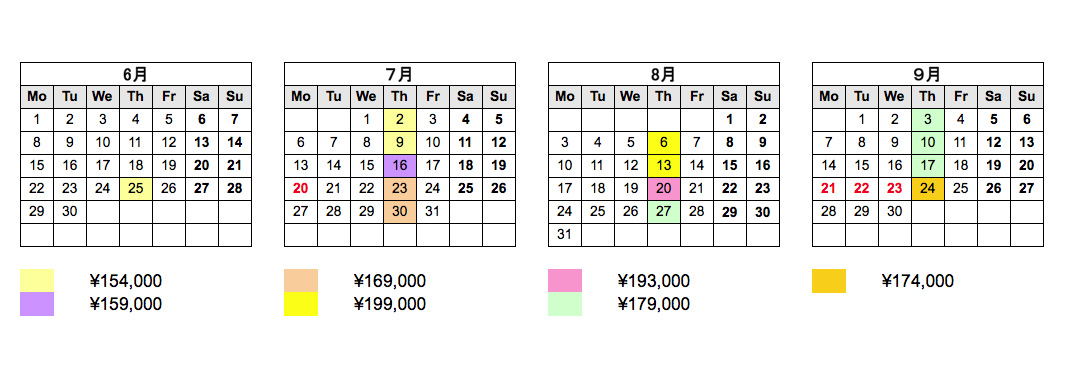The height and width of the screenshot is (378, 1082).
Task: Click the ¥169,000 orange legend swatch
Action: click(301, 281)
